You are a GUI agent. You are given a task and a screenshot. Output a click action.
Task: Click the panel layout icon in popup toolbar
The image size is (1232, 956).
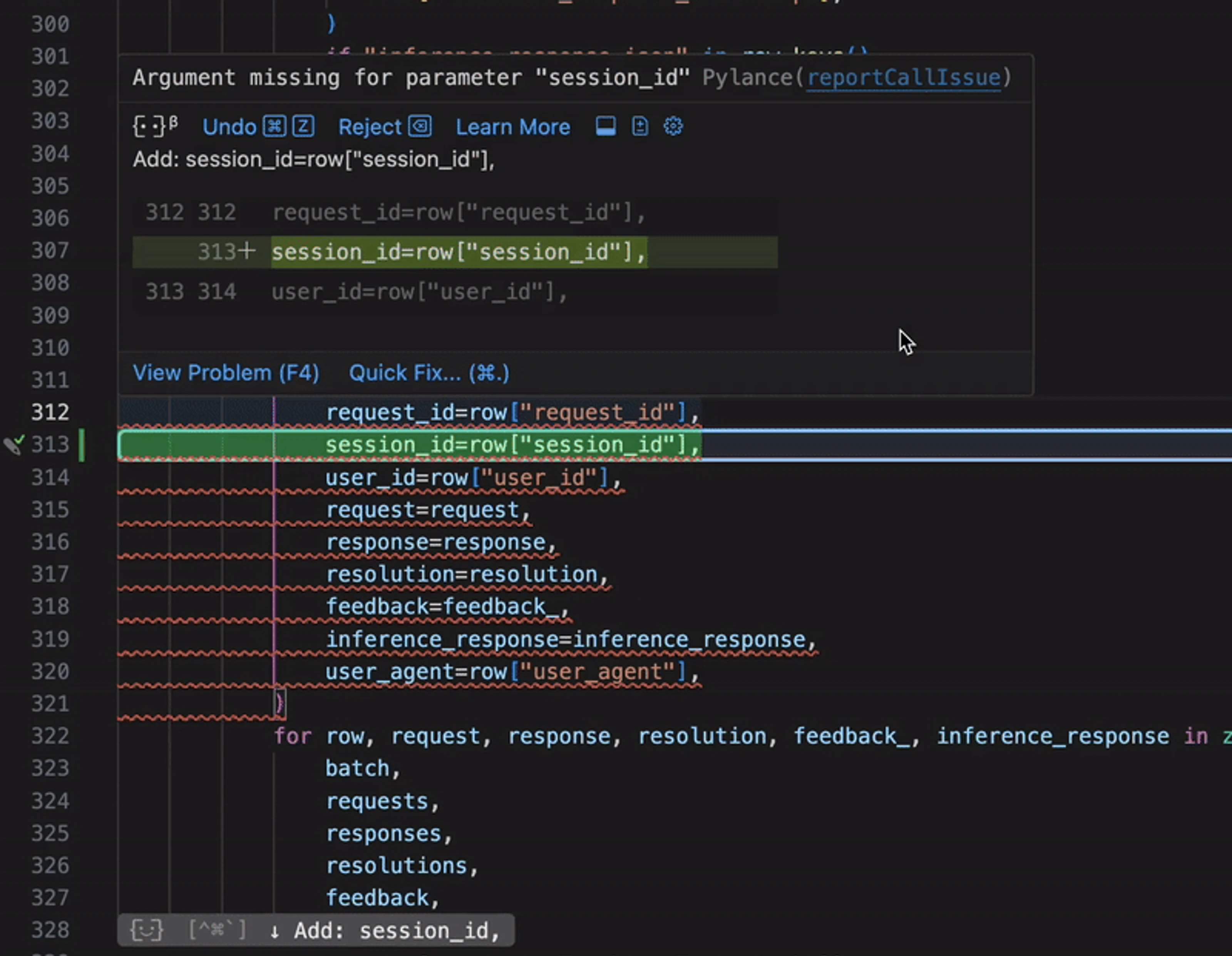pos(605,126)
